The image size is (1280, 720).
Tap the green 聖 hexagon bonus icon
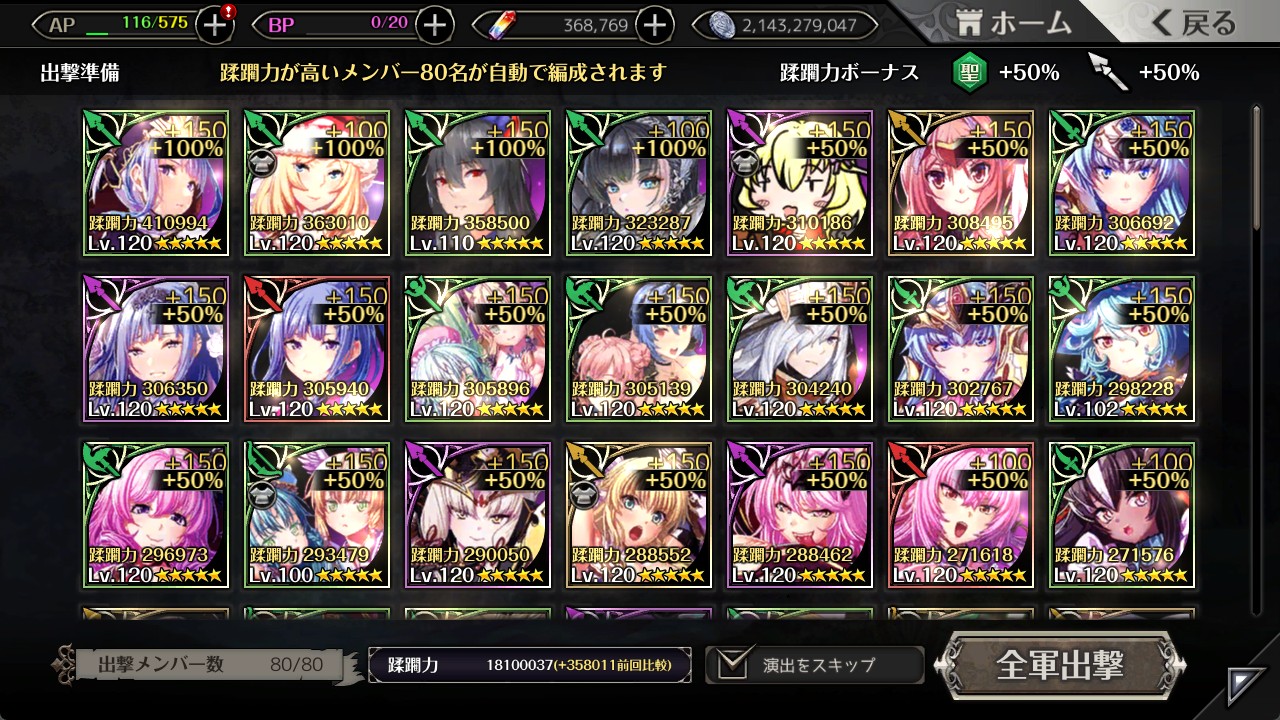click(969, 72)
